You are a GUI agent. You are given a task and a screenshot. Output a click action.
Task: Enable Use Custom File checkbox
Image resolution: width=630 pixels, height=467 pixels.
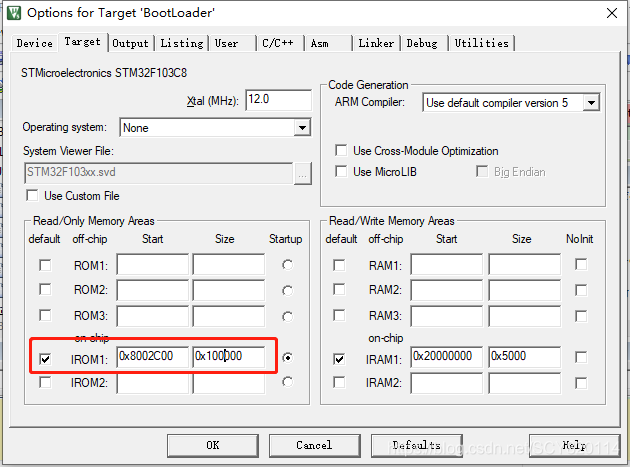point(32,196)
